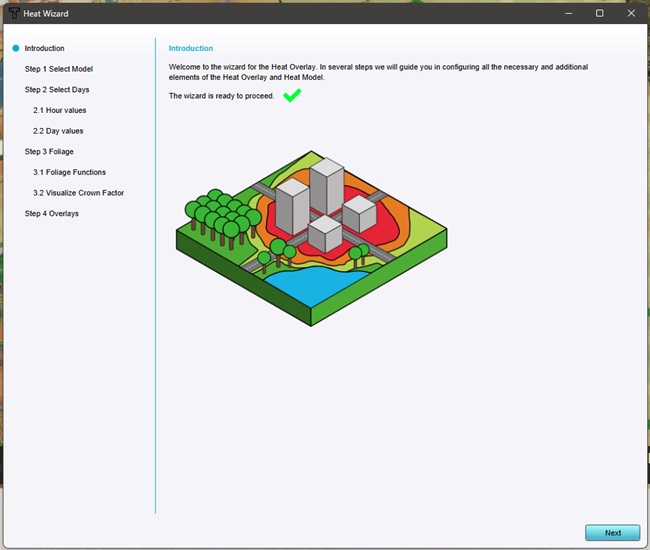Jump to 2.1 Hour values
The image size is (650, 550).
[x=59, y=110]
